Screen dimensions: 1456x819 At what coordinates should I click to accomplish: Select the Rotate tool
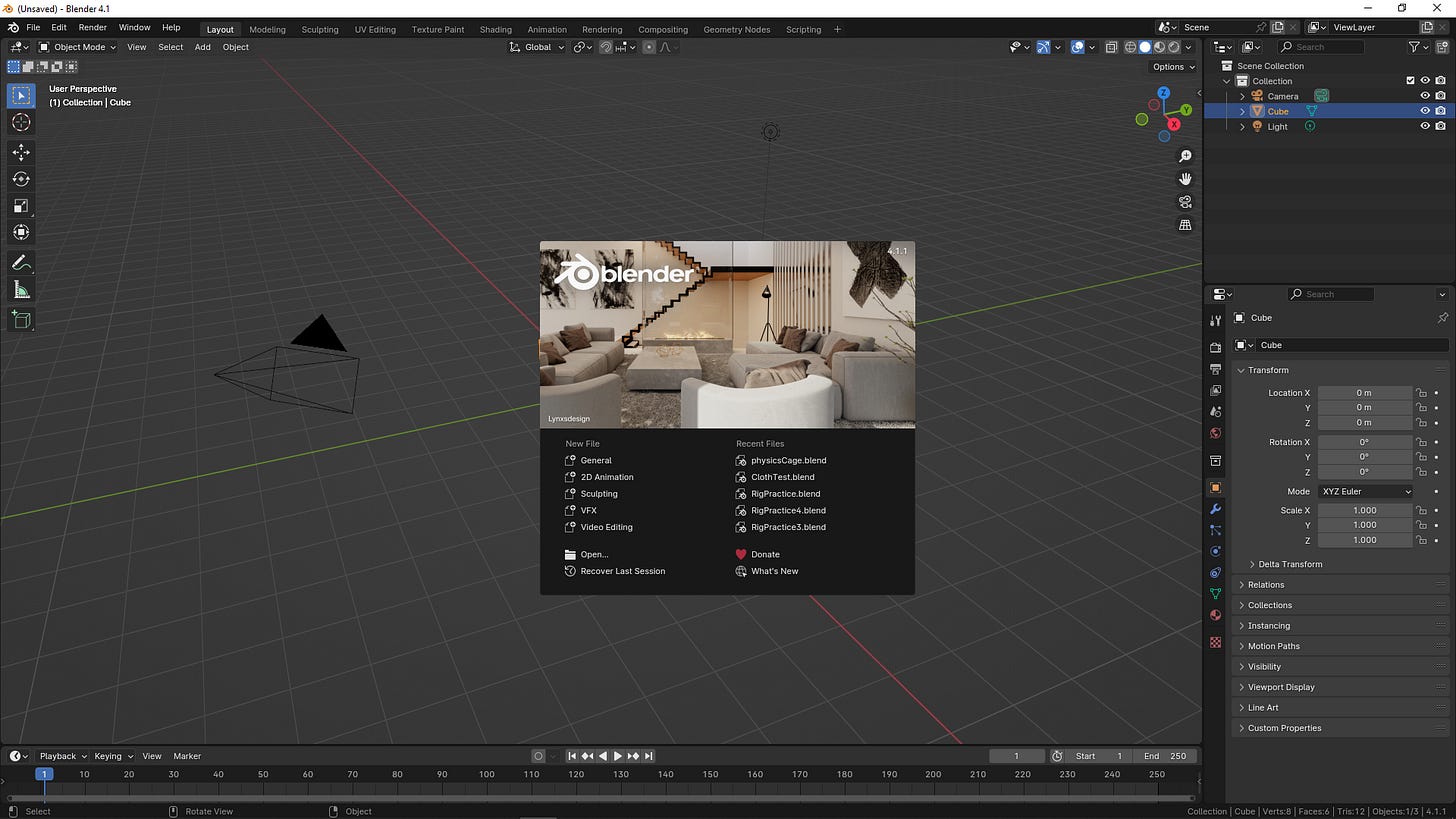(x=21, y=179)
